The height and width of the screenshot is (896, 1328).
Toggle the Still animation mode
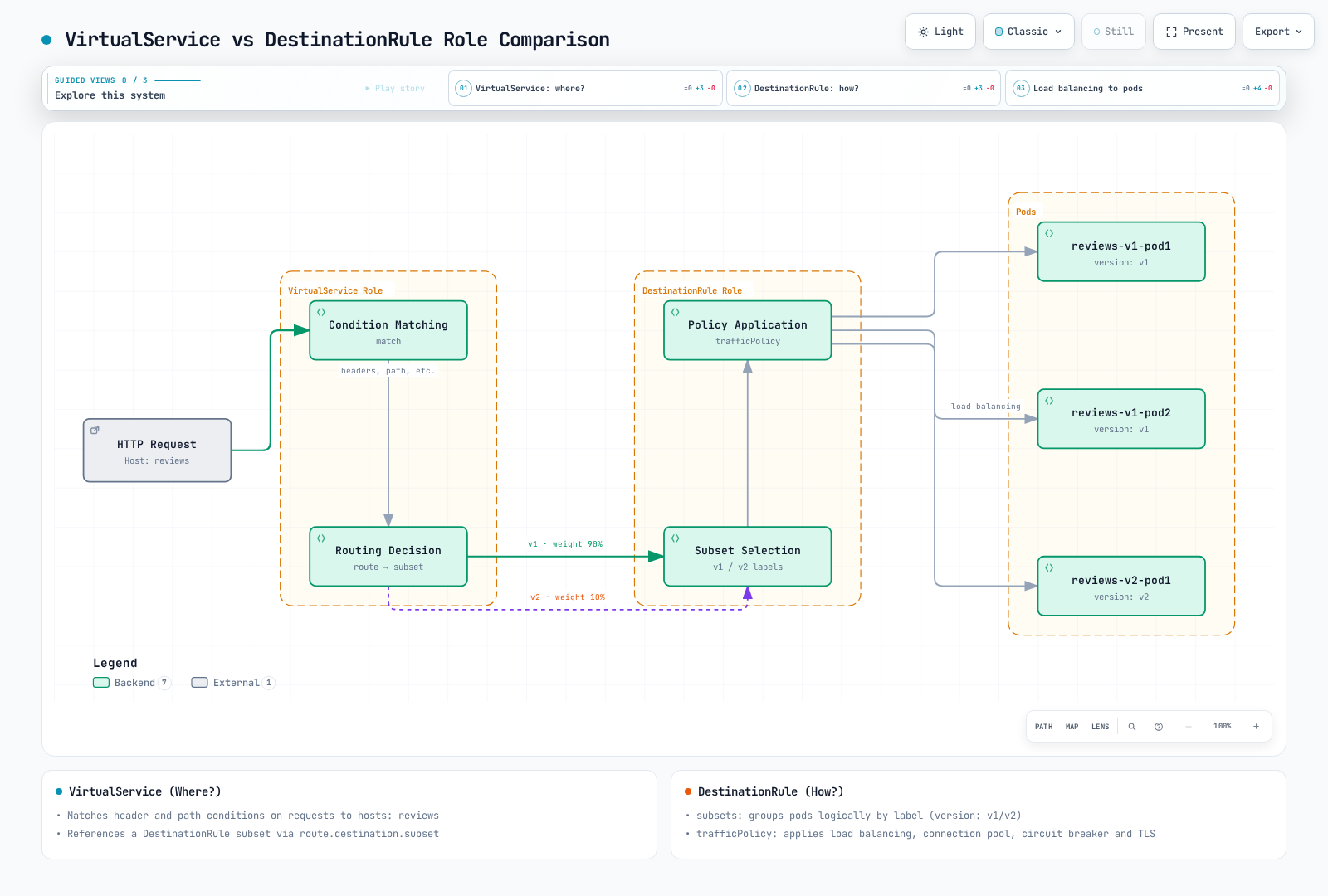pyautogui.click(x=1114, y=32)
